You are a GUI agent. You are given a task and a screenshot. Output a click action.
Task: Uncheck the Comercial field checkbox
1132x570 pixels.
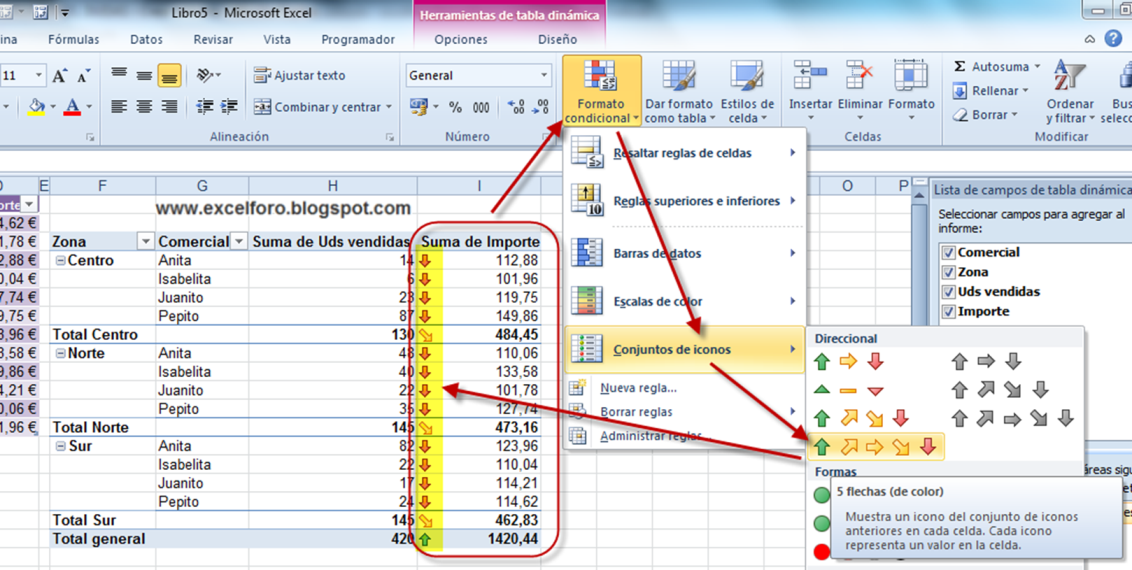click(x=948, y=253)
